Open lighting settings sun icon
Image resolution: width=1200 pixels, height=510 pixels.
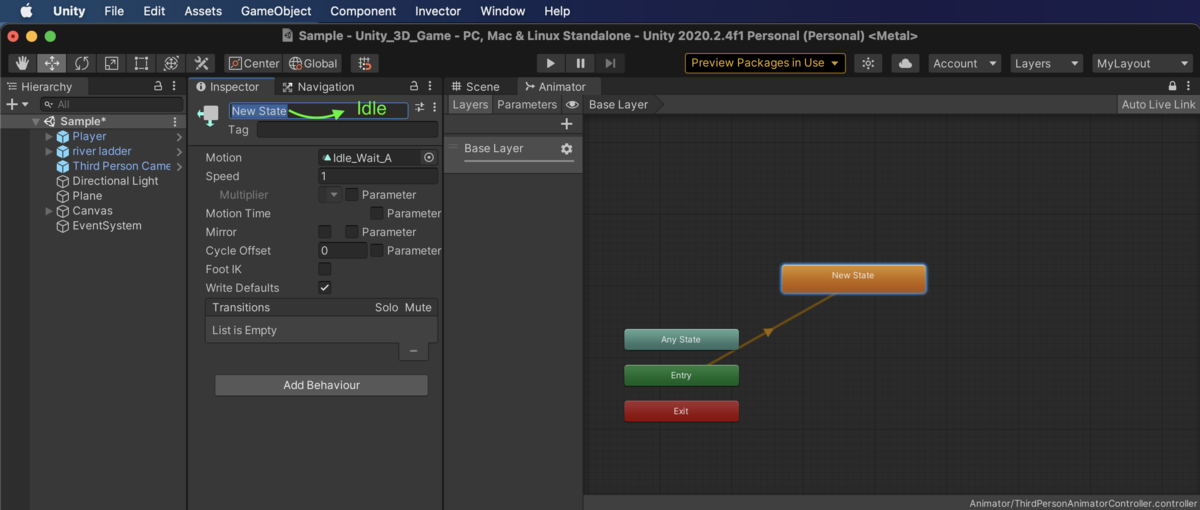point(867,63)
